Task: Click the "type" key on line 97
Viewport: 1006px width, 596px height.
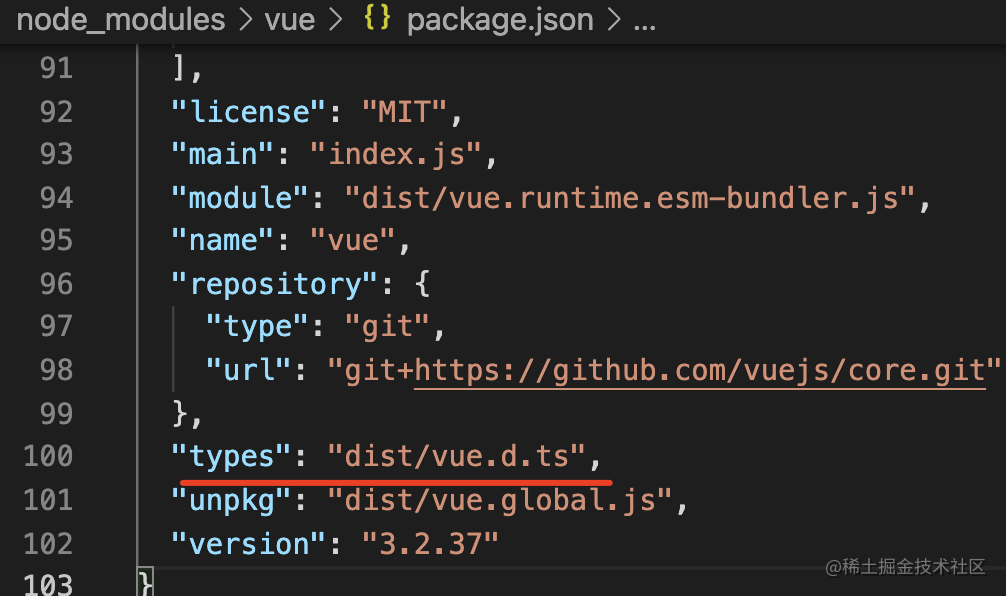Action: coord(257,327)
